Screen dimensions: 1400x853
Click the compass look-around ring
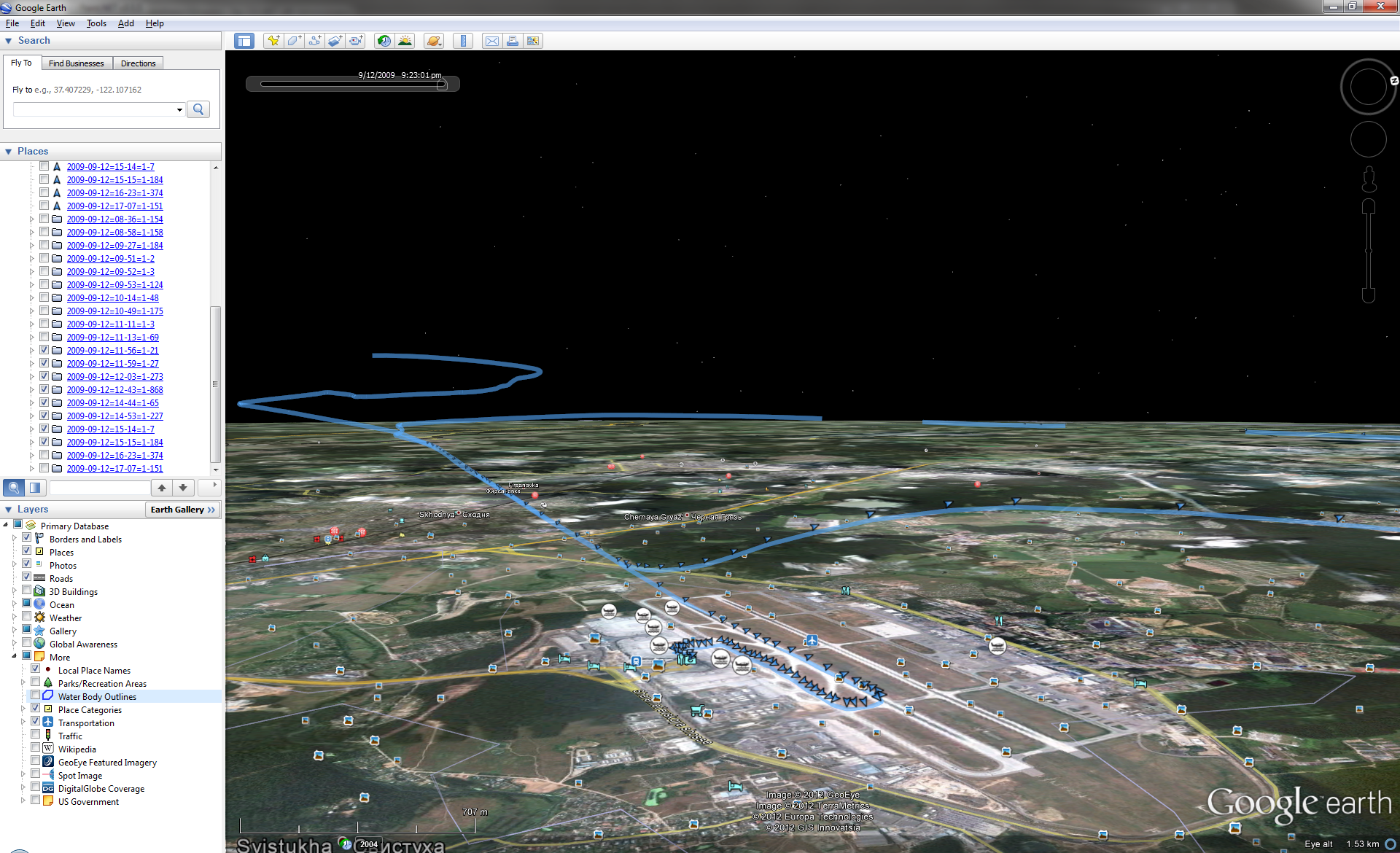tap(1368, 87)
